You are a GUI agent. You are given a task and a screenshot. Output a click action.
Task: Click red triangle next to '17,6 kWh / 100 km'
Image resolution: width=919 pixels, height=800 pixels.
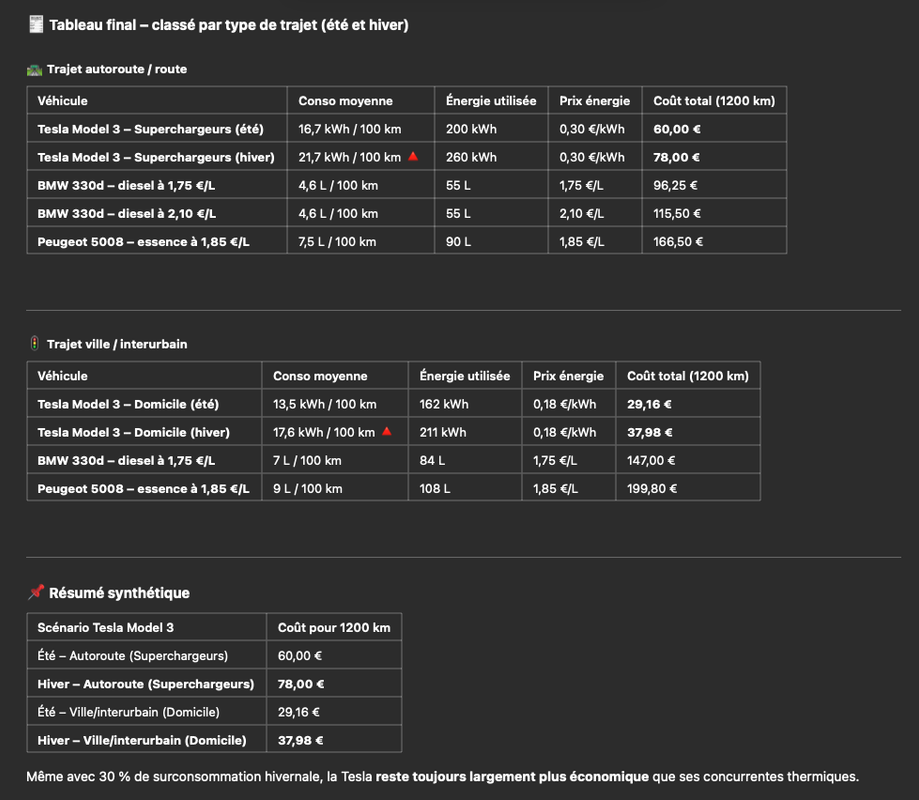[387, 431]
